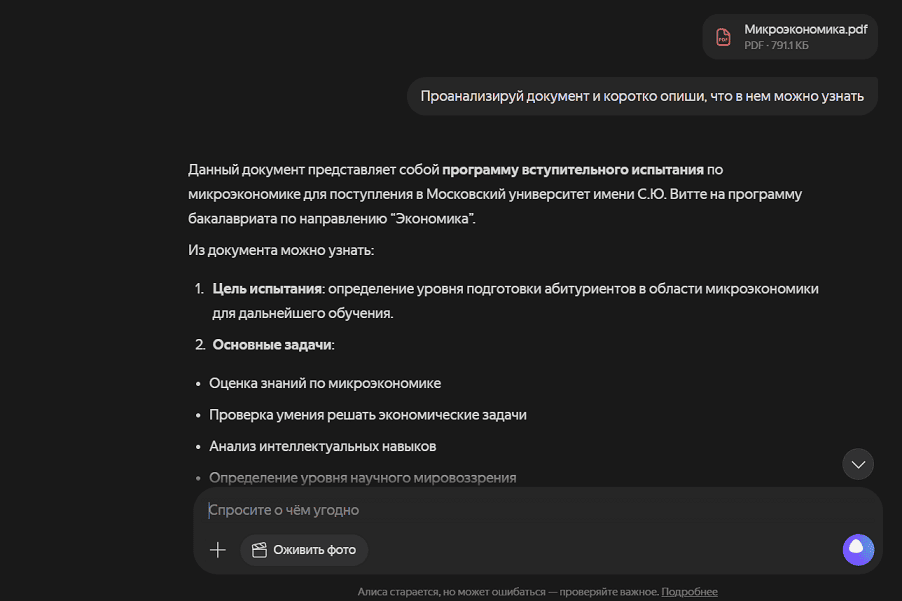Click the bold text программу вступительного испытания
The image size is (902, 601).
[573, 169]
